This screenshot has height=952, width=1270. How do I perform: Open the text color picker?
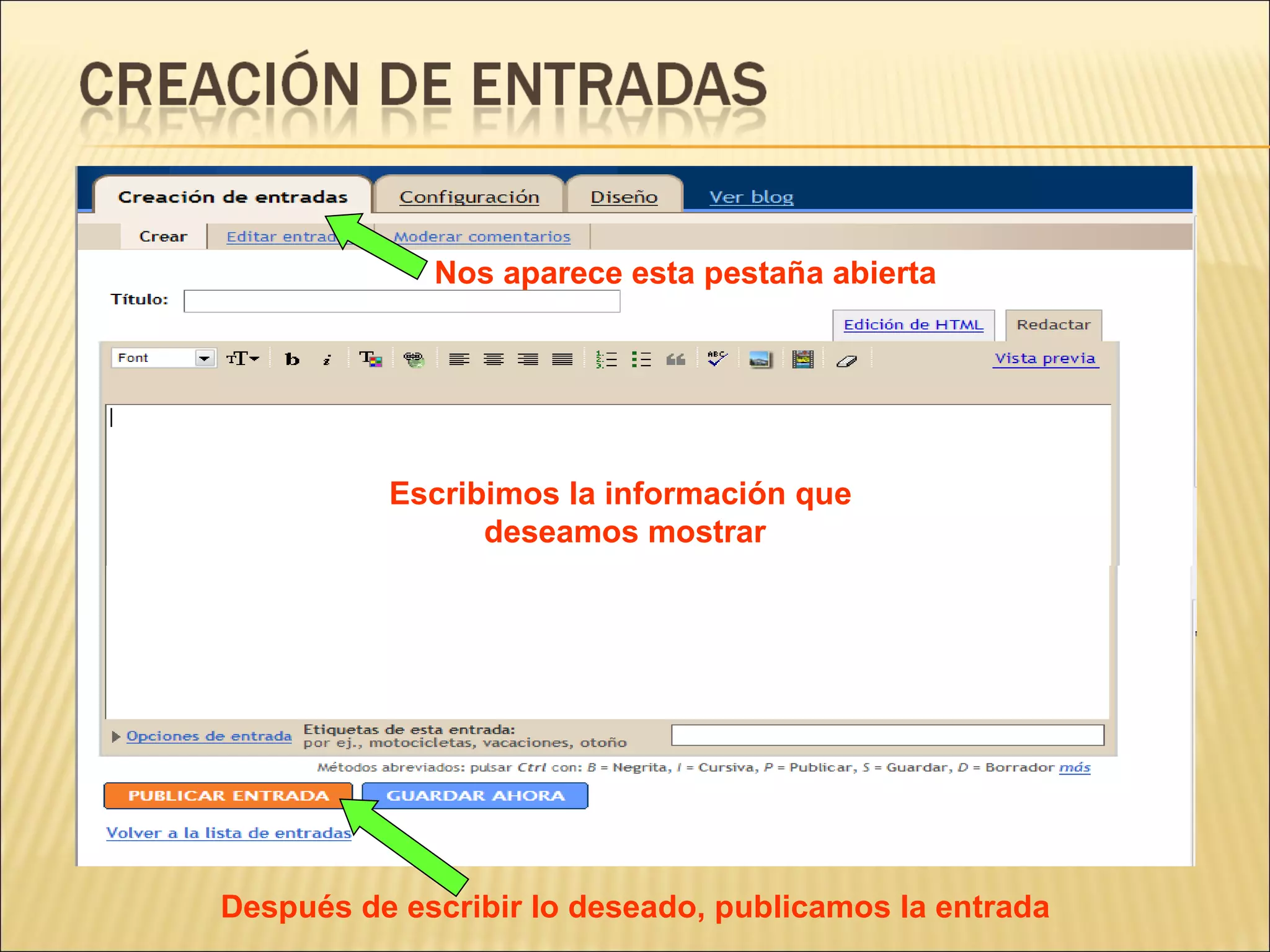(x=371, y=359)
